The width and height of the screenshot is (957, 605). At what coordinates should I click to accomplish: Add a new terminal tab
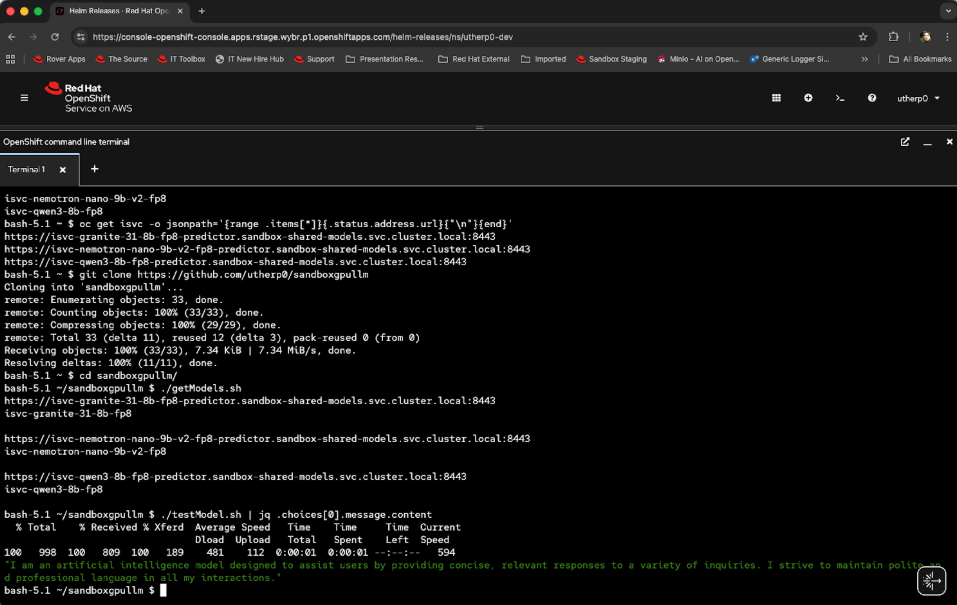point(95,169)
